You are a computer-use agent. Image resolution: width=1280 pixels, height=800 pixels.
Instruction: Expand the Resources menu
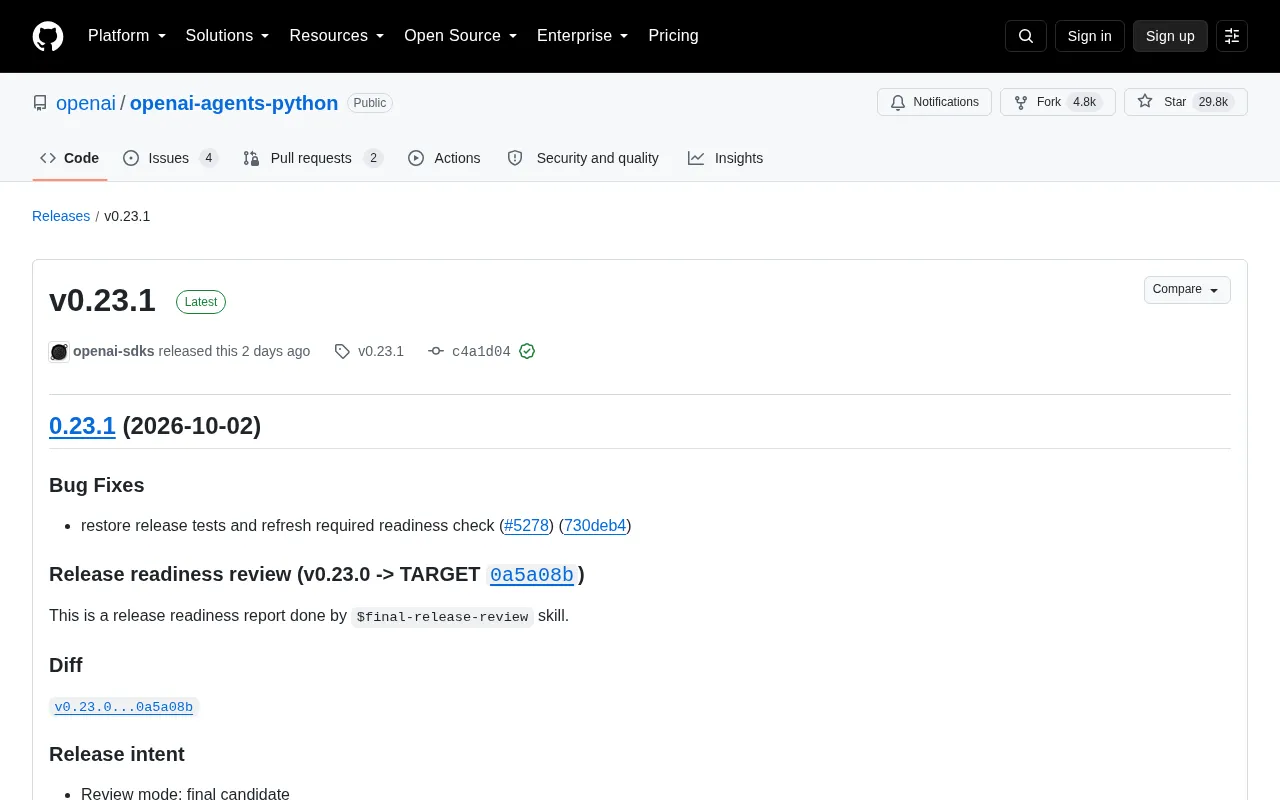(337, 36)
